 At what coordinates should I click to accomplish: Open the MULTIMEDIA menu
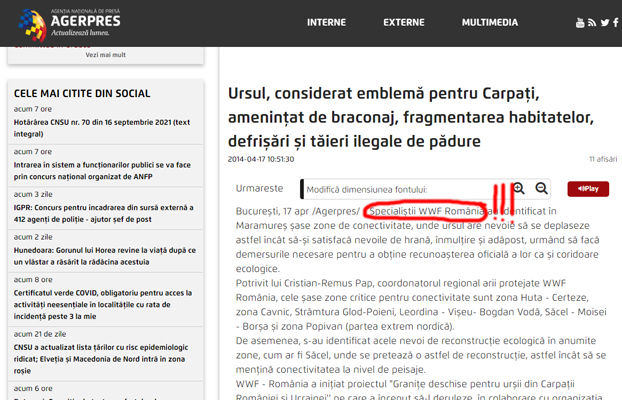[490, 22]
